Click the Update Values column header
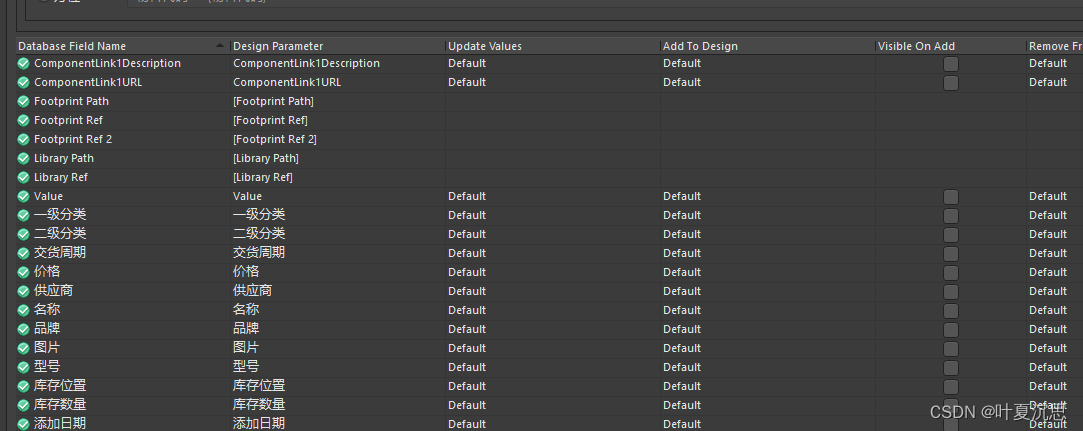 point(551,46)
